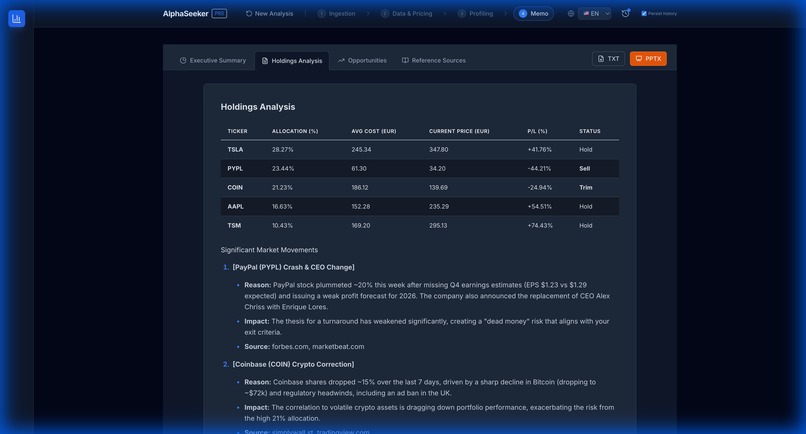The height and width of the screenshot is (434, 806).
Task: Click the P/L (%) column header
Action: pos(537,131)
